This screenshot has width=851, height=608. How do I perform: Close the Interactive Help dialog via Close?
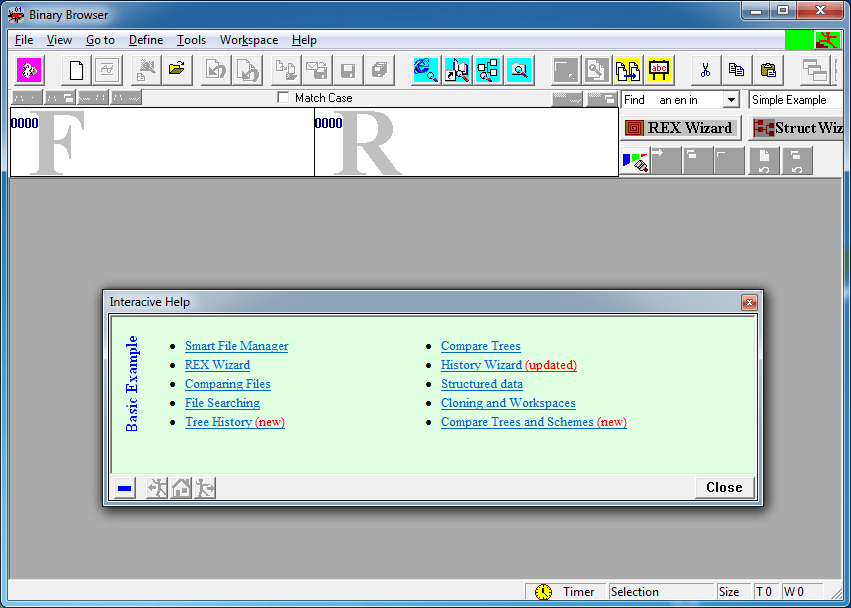pos(725,487)
